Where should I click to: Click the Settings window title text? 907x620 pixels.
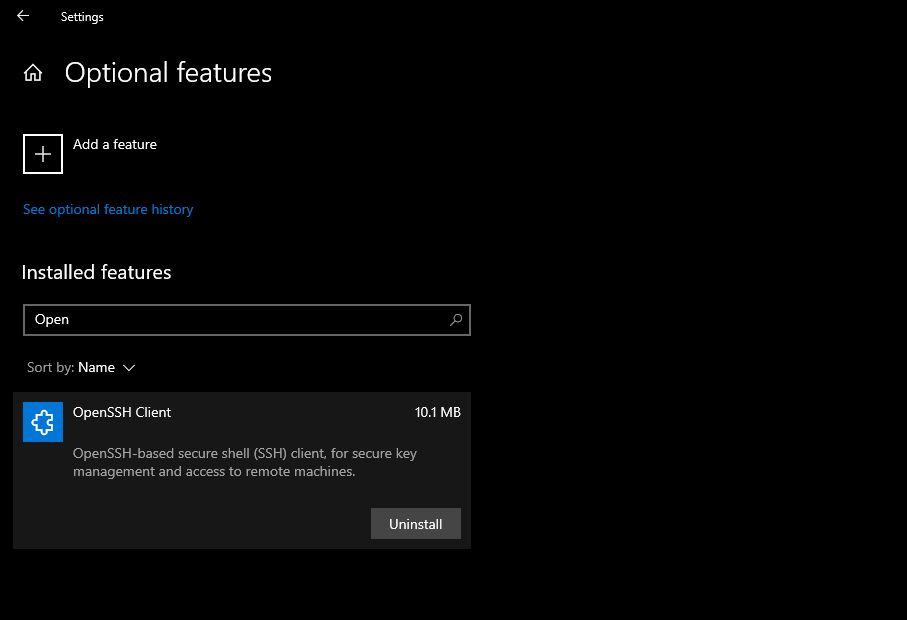click(x=82, y=17)
